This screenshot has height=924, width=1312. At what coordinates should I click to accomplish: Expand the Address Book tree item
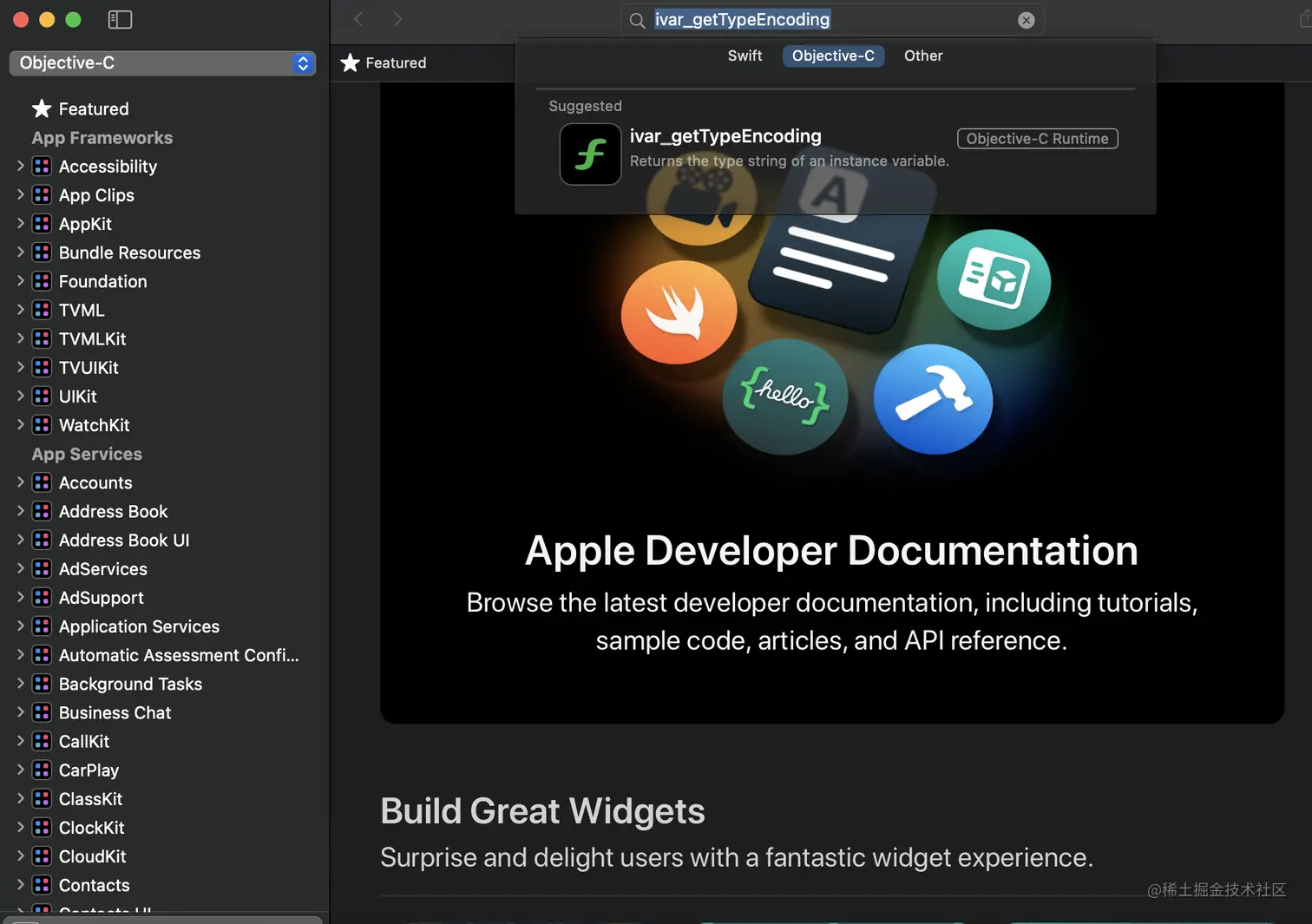click(x=20, y=511)
